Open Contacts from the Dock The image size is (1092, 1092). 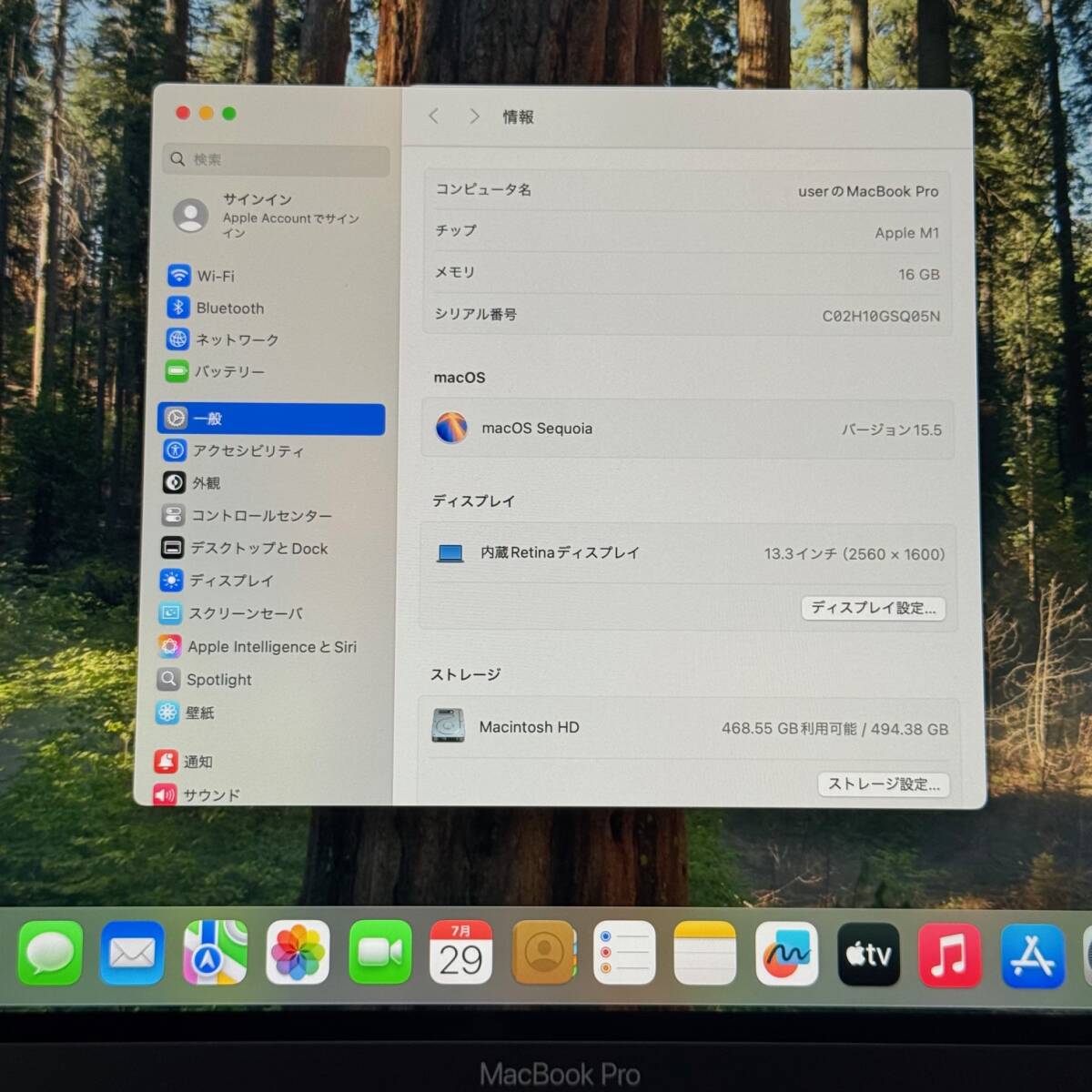tap(543, 953)
